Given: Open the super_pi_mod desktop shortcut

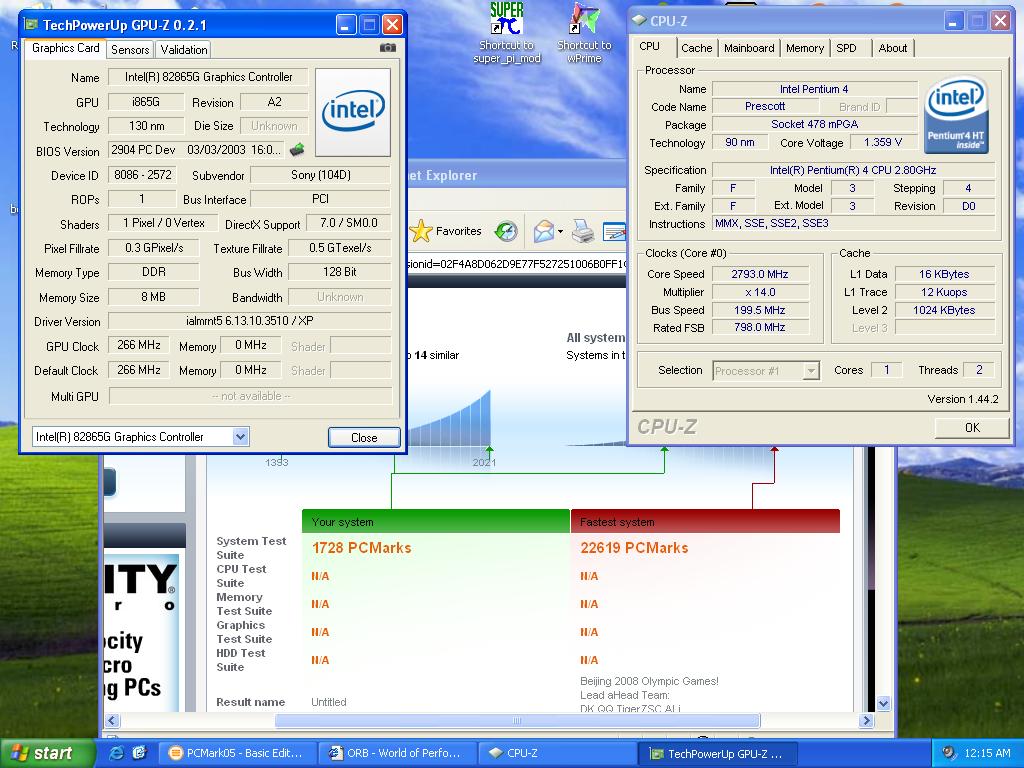Looking at the screenshot, I should [x=507, y=33].
